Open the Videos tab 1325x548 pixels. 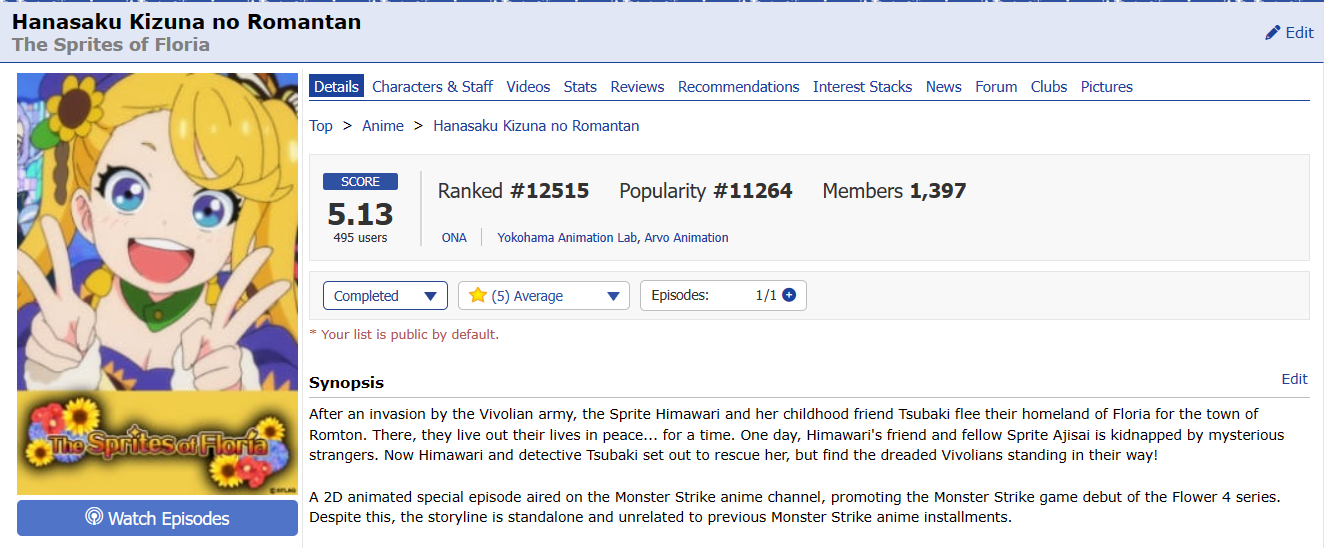click(x=528, y=87)
